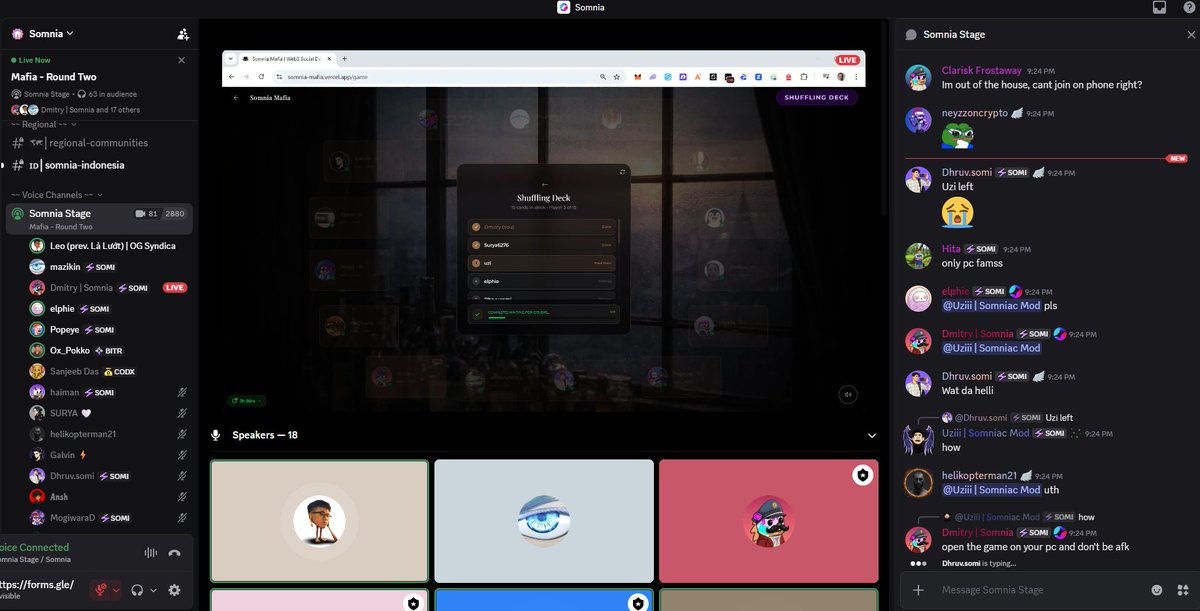Click the @Uziii mention in elphie's message
The height and width of the screenshot is (611, 1200).
(991, 306)
